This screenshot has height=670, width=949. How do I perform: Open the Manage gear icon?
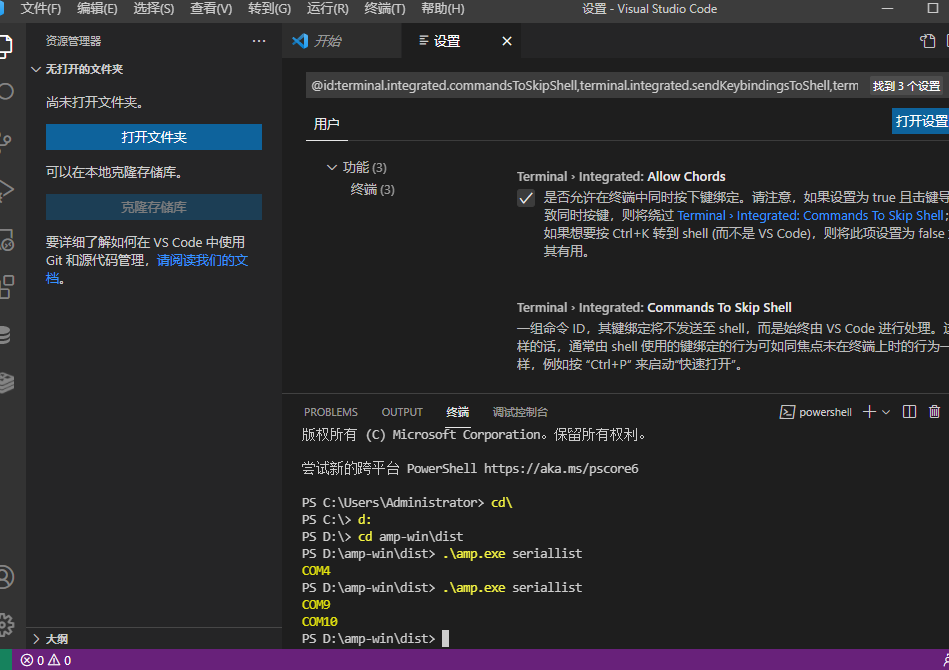(x=6, y=624)
